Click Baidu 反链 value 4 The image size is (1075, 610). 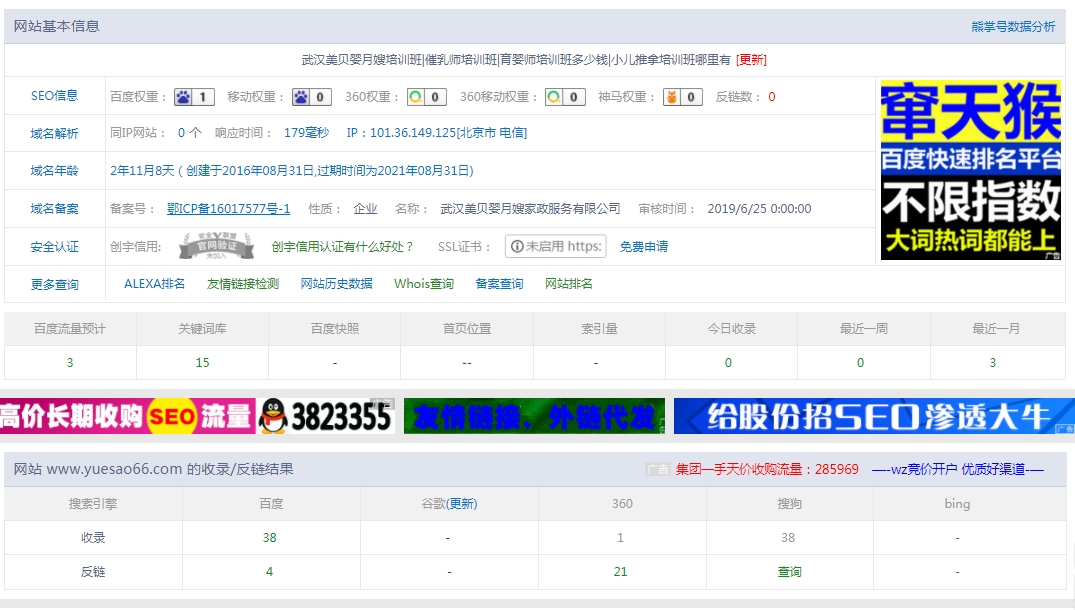269,572
